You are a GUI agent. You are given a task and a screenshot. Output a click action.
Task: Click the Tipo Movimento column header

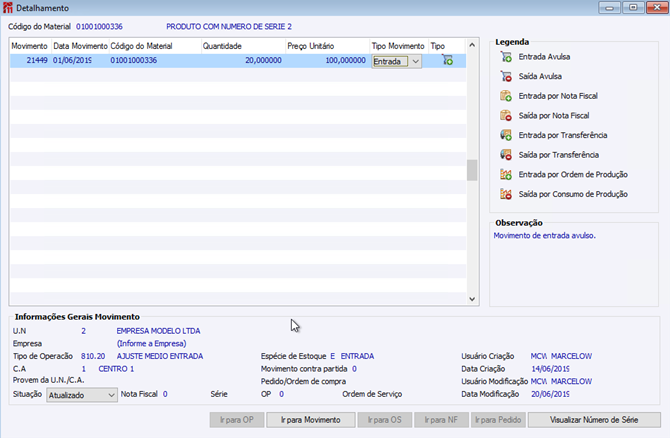tap(399, 46)
